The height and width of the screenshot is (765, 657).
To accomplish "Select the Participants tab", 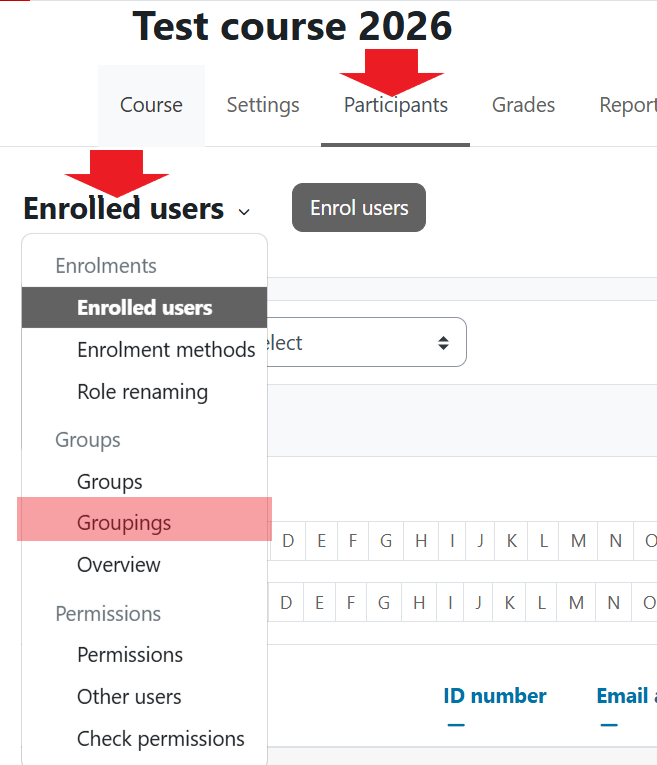I will [395, 105].
